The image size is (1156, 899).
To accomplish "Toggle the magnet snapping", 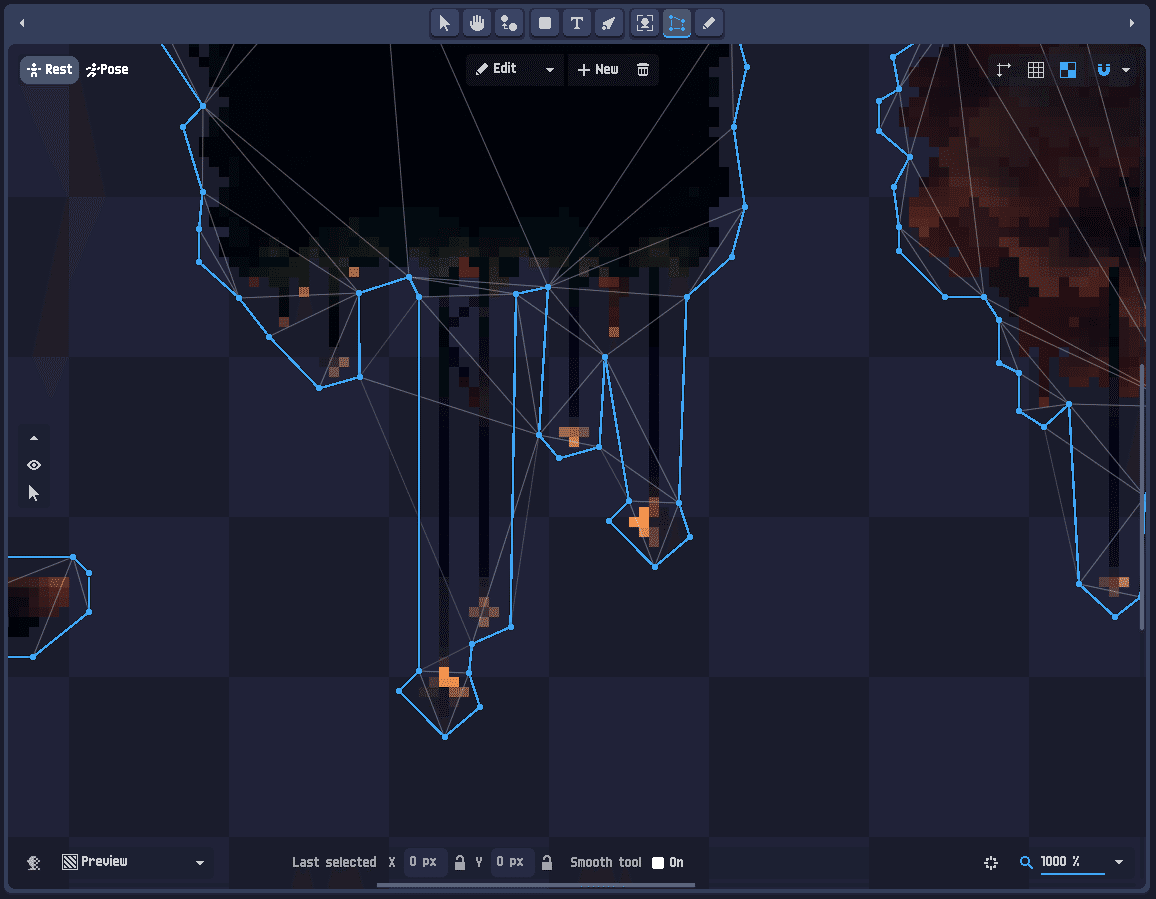I will click(1104, 69).
